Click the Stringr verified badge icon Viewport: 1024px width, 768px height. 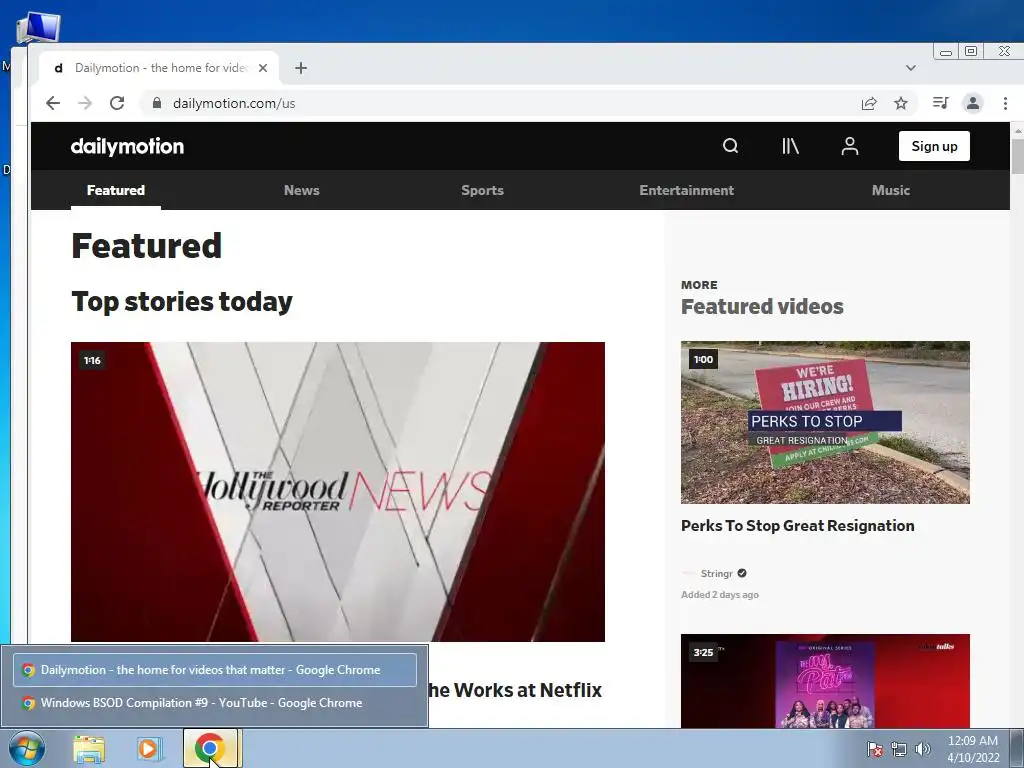tap(742, 573)
